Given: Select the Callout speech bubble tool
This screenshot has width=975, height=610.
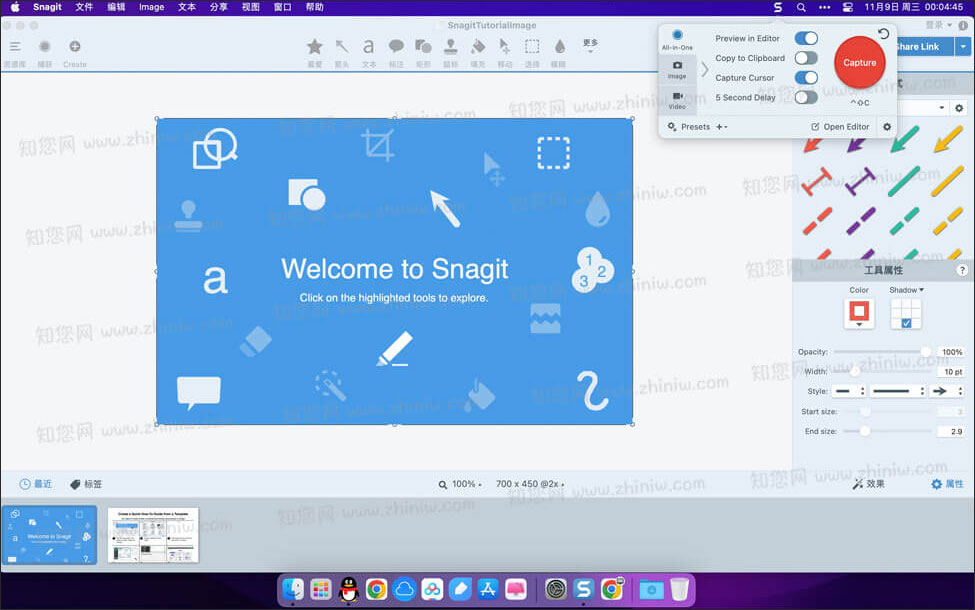Looking at the screenshot, I should (396, 47).
